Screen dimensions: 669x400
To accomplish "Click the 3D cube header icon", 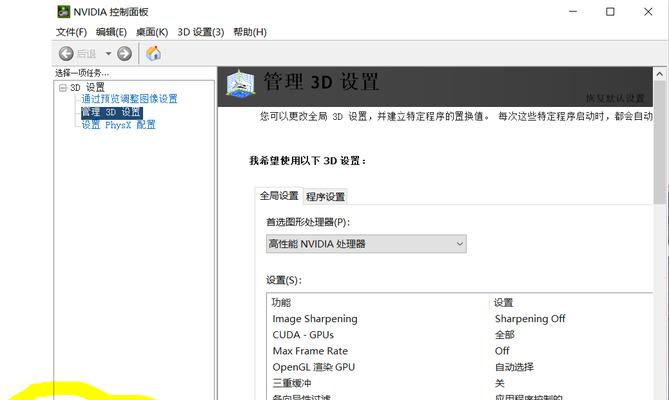I will [240, 84].
